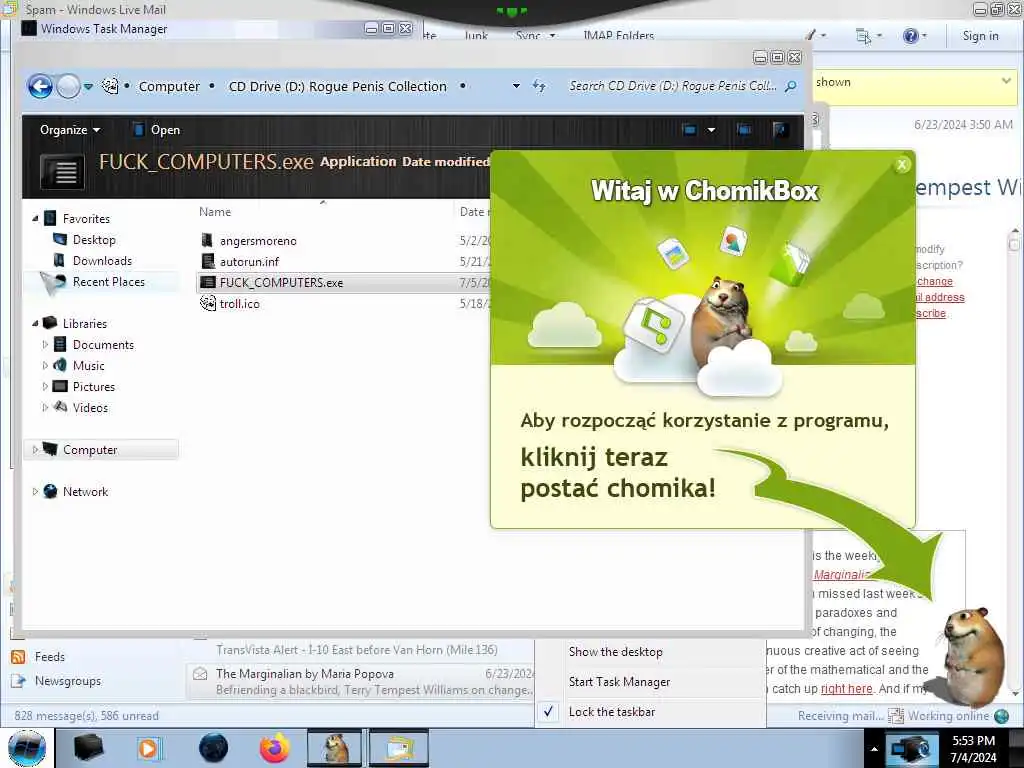Select the TransVista Alert email
This screenshot has width=1024, height=768.
tap(357, 650)
